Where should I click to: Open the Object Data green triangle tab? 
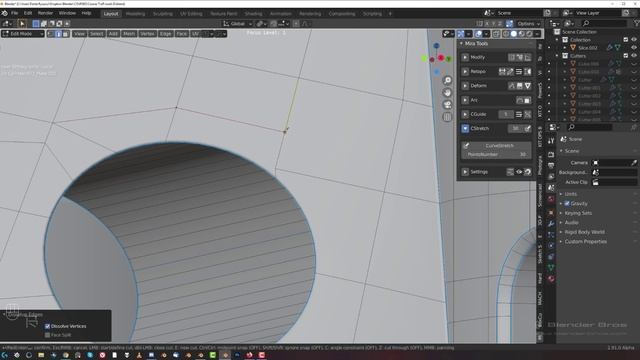[x=551, y=268]
